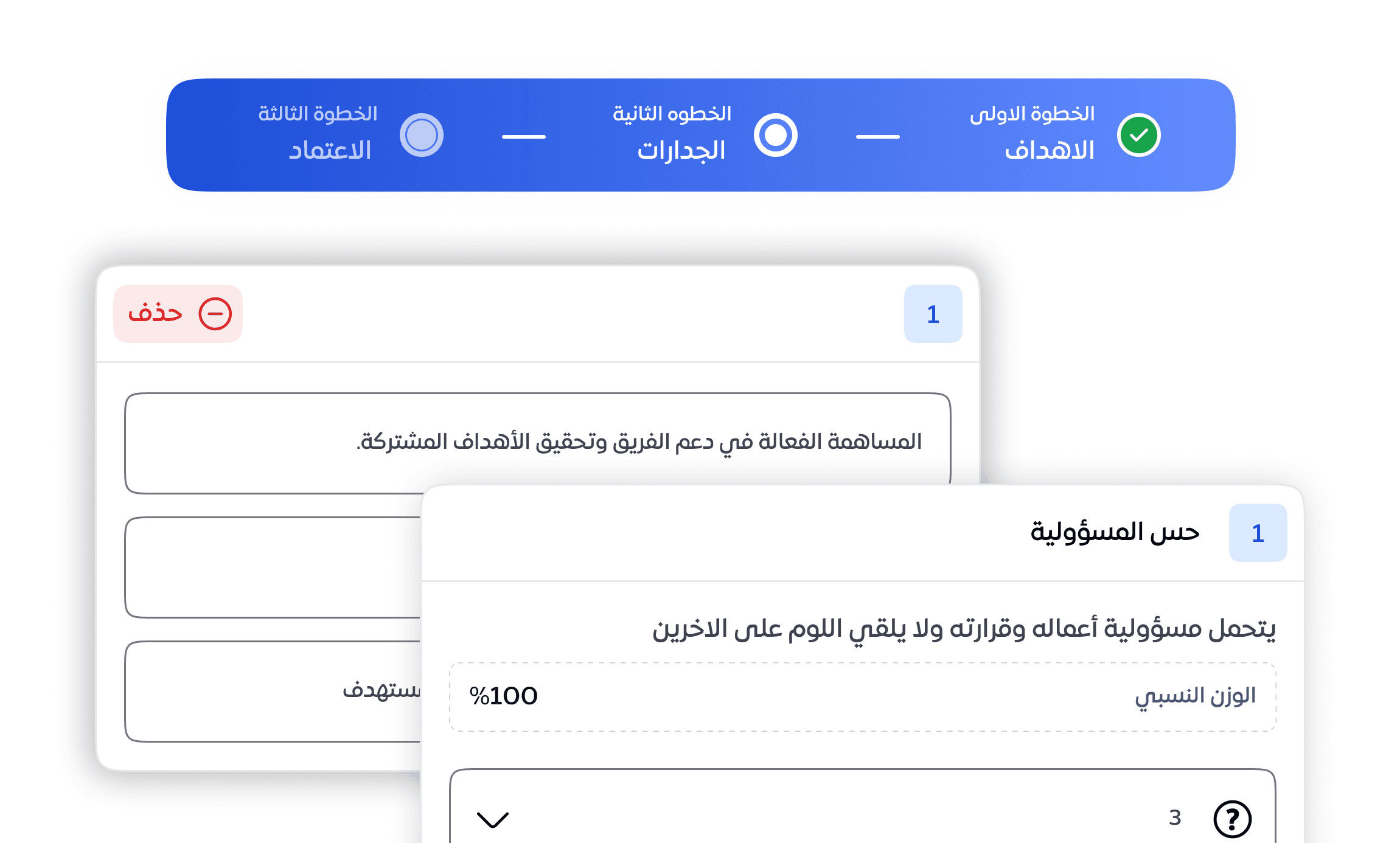Click the dash between first and second steps
The width and height of the screenshot is (1400, 843).
click(x=878, y=137)
